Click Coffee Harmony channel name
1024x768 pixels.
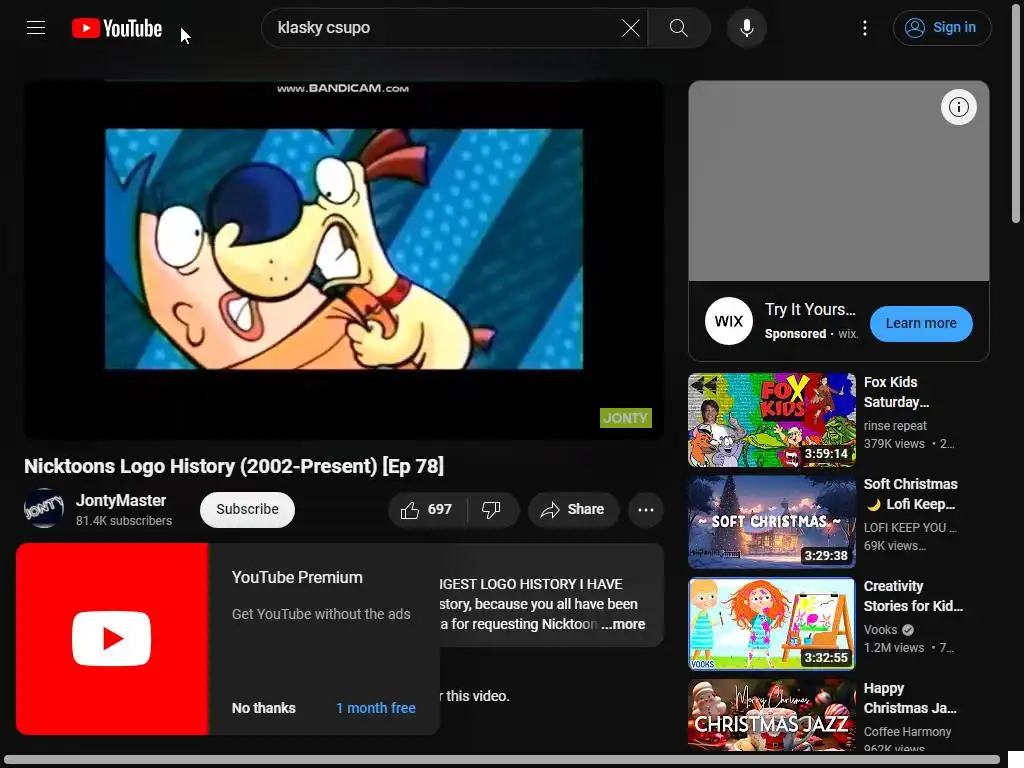tap(907, 731)
